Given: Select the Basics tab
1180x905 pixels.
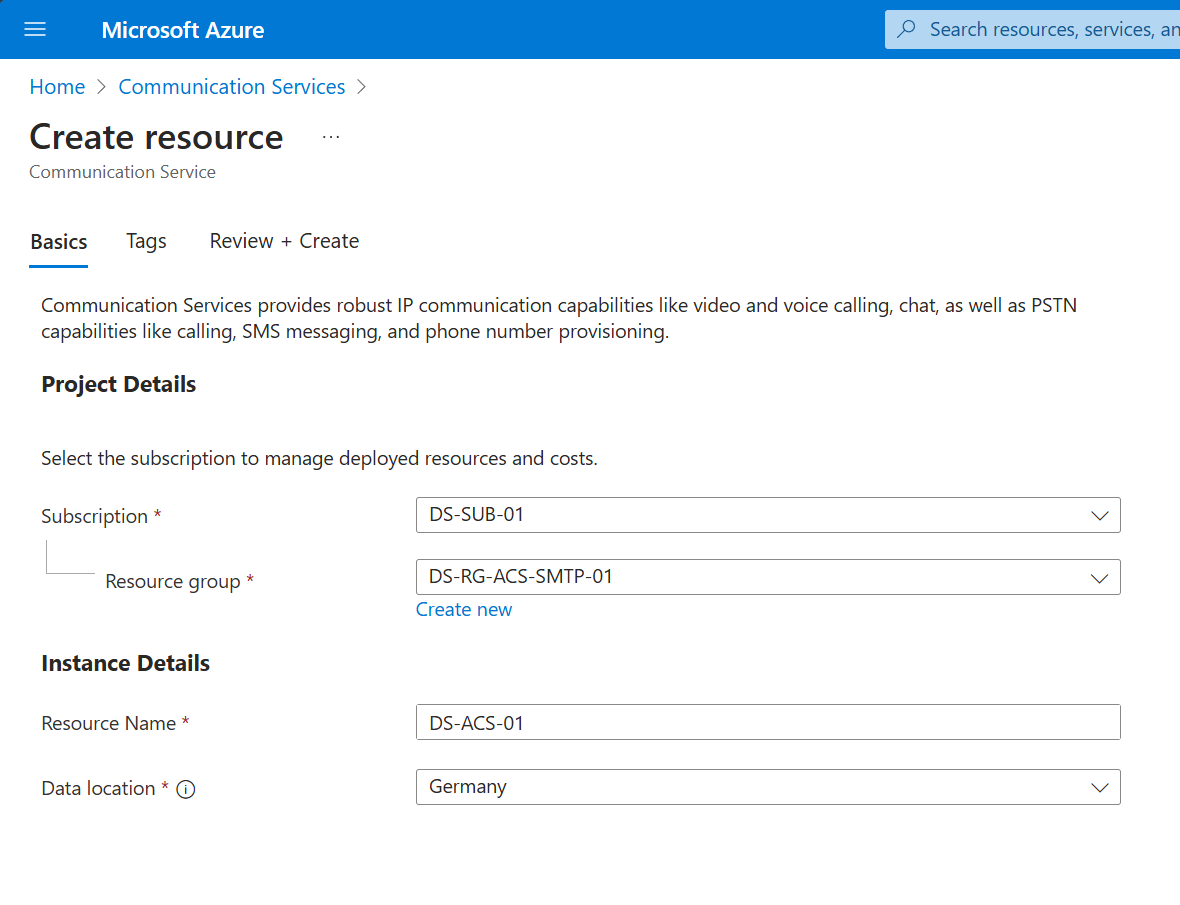Looking at the screenshot, I should click(x=59, y=242).
